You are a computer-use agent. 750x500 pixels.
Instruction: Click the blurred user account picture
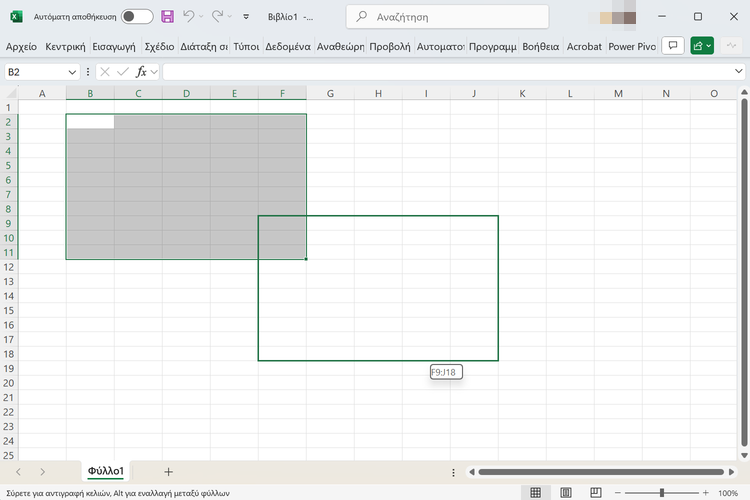[618, 17]
